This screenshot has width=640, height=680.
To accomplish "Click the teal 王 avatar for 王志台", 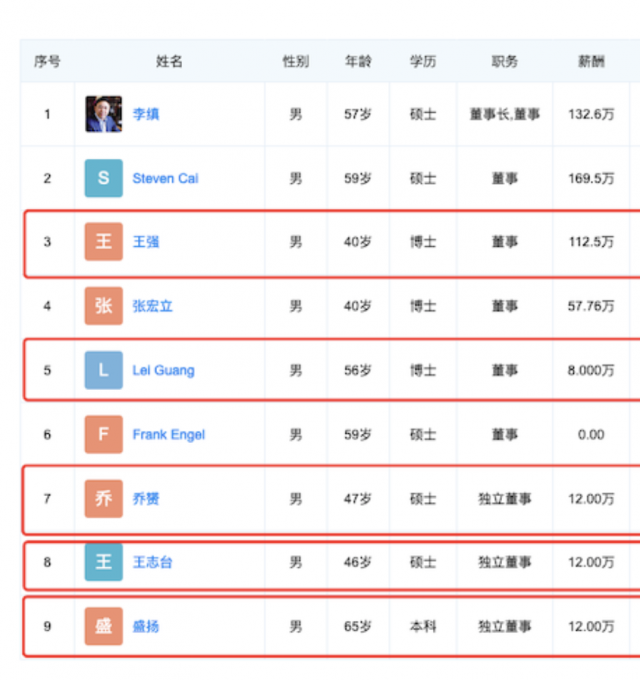I will 104,562.
